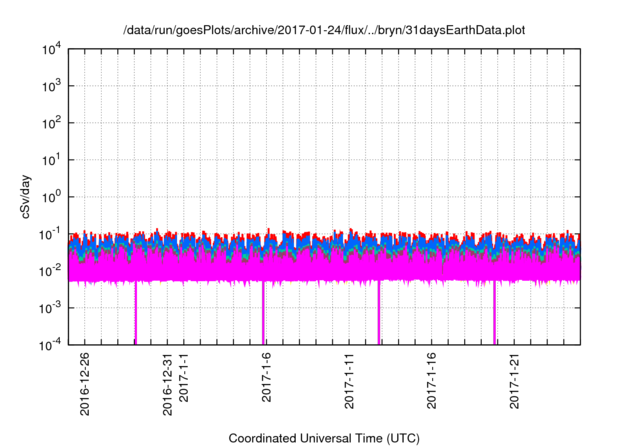The image size is (640, 448).
Task: Click the 10^2 y-axis tick label
Action: (52, 124)
